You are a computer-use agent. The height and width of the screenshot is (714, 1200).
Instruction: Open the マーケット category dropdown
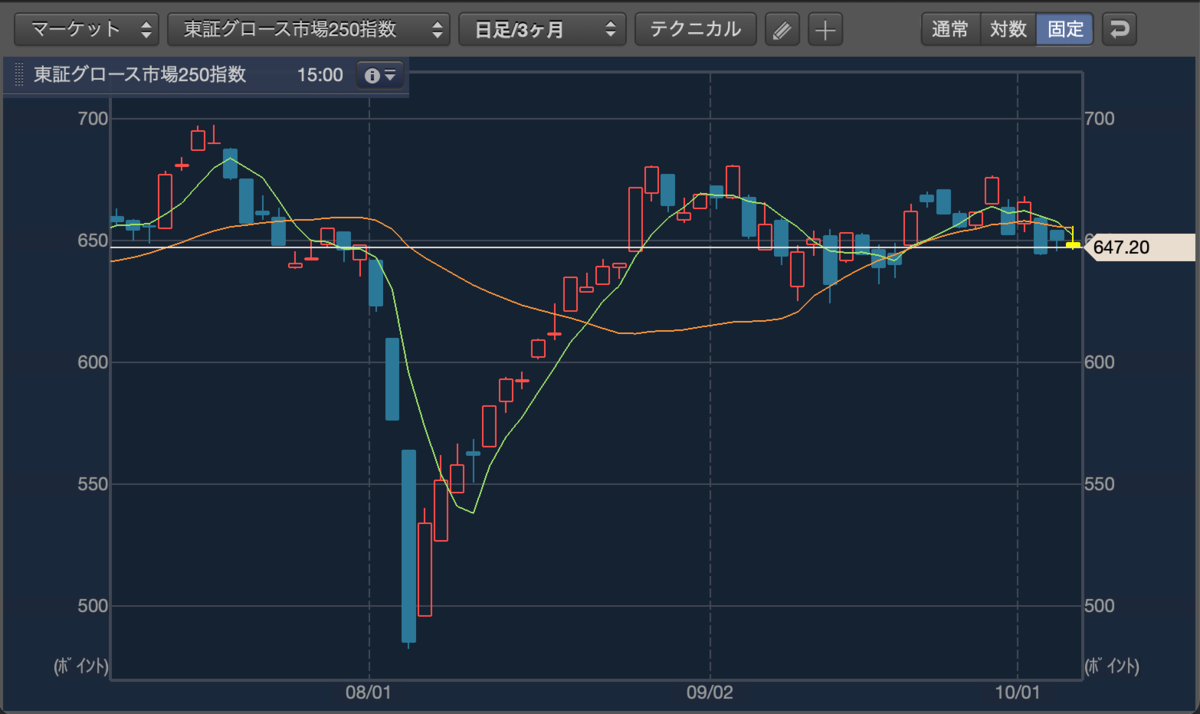point(88,30)
